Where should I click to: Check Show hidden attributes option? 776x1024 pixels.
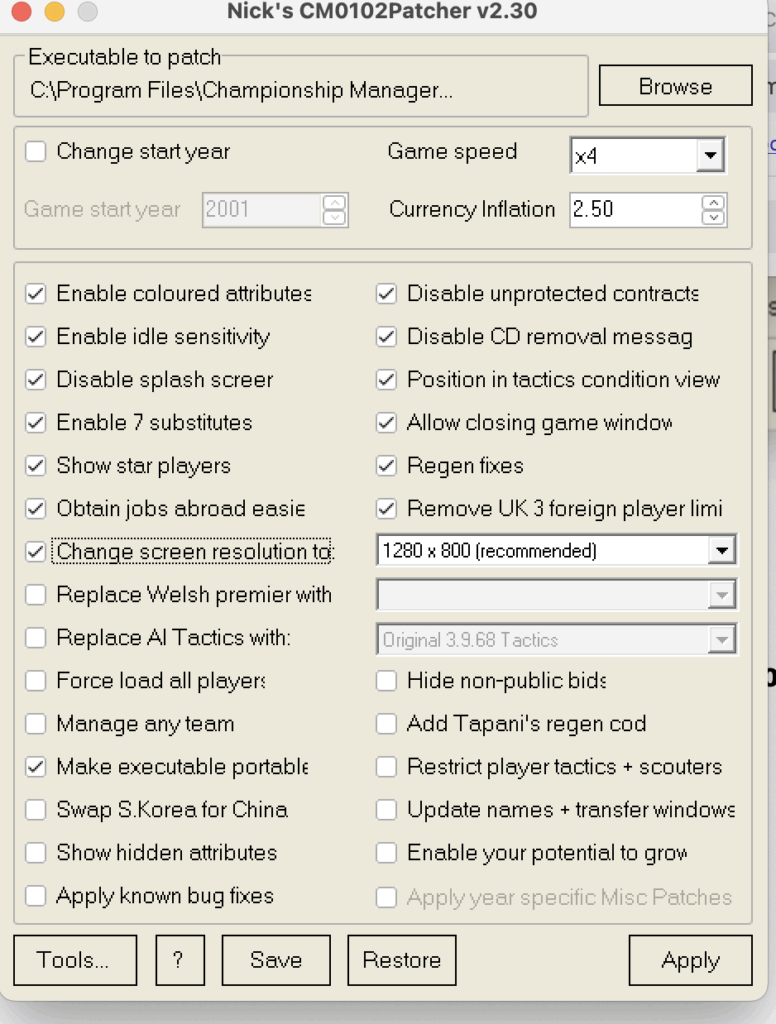36,853
